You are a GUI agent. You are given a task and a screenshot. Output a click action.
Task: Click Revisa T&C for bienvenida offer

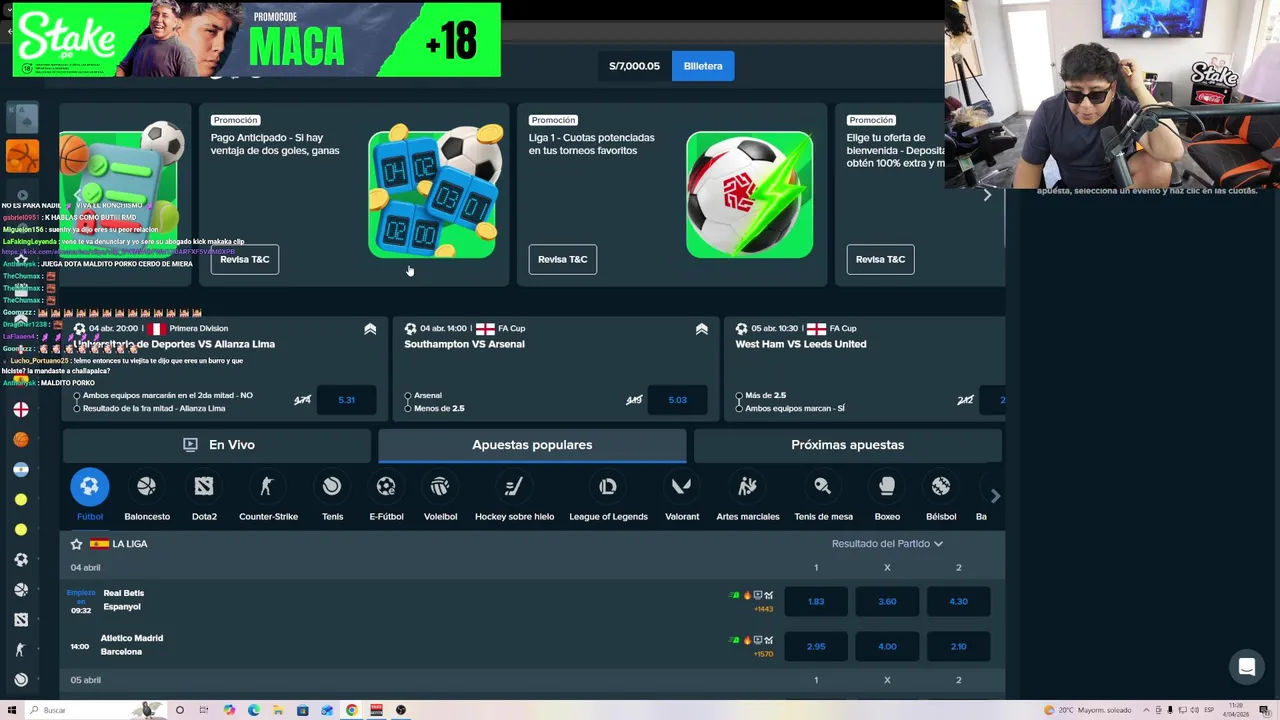[x=881, y=259]
